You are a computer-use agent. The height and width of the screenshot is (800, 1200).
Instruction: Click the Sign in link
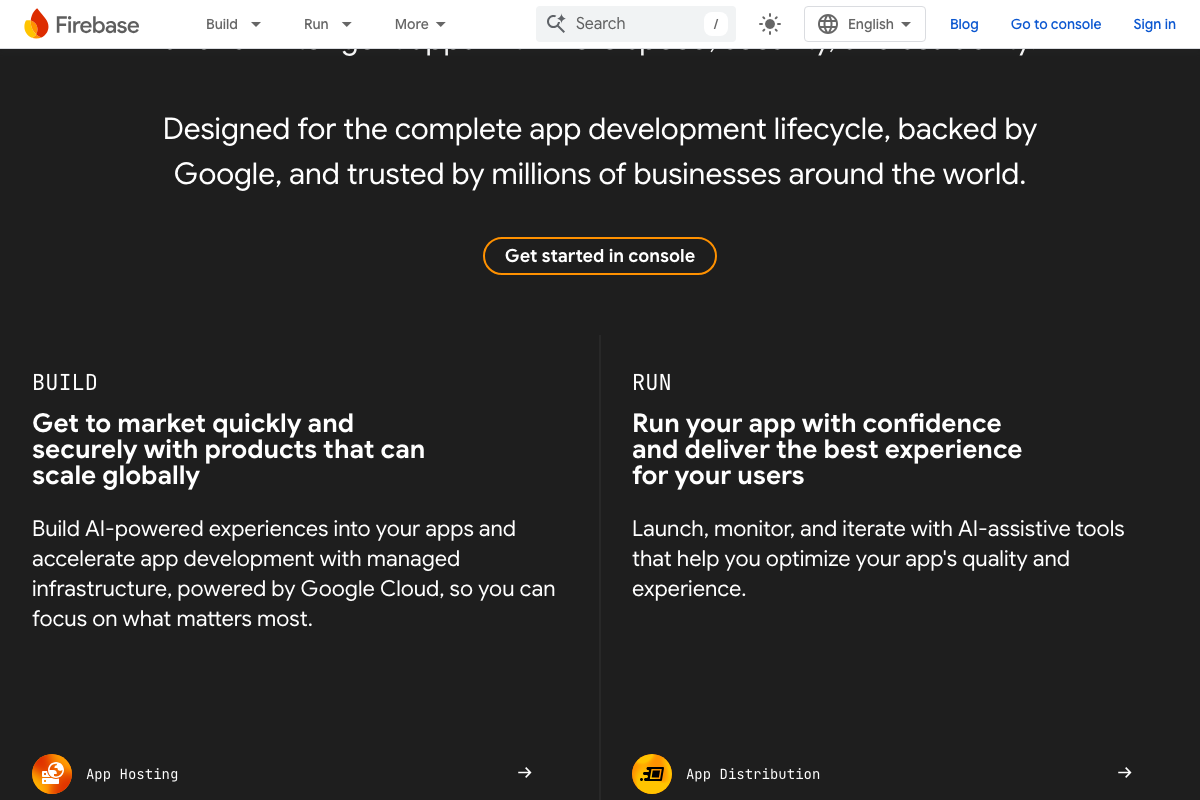[1154, 24]
